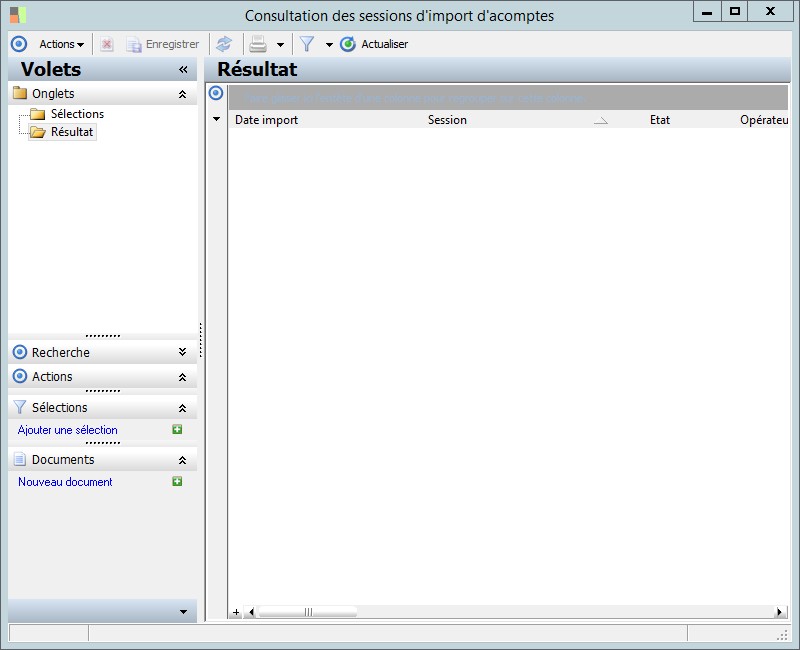Screen dimensions: 800x650
Task: Open the filter dropdown arrow
Action: click(329, 45)
